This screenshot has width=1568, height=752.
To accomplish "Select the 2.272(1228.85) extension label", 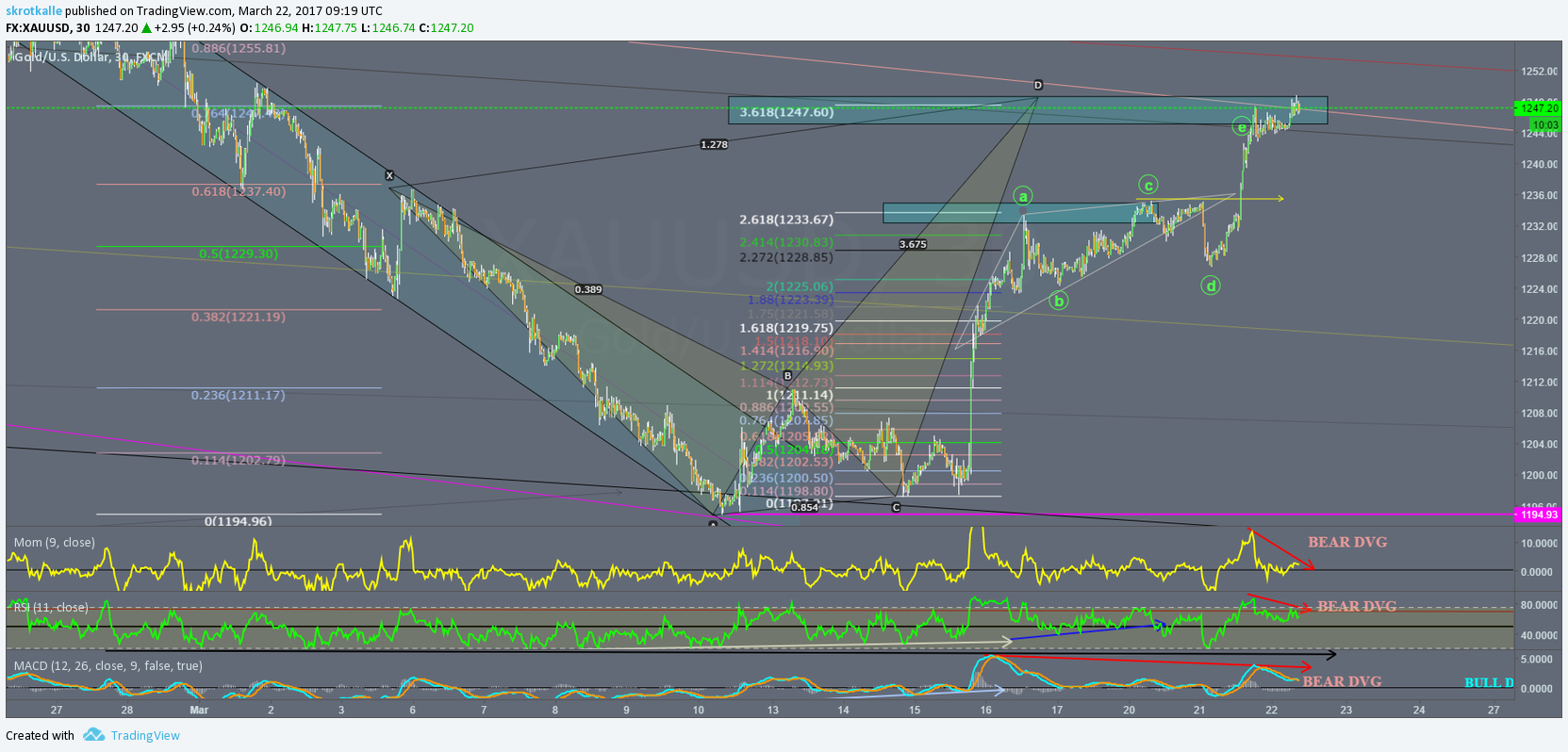I will tap(786, 257).
